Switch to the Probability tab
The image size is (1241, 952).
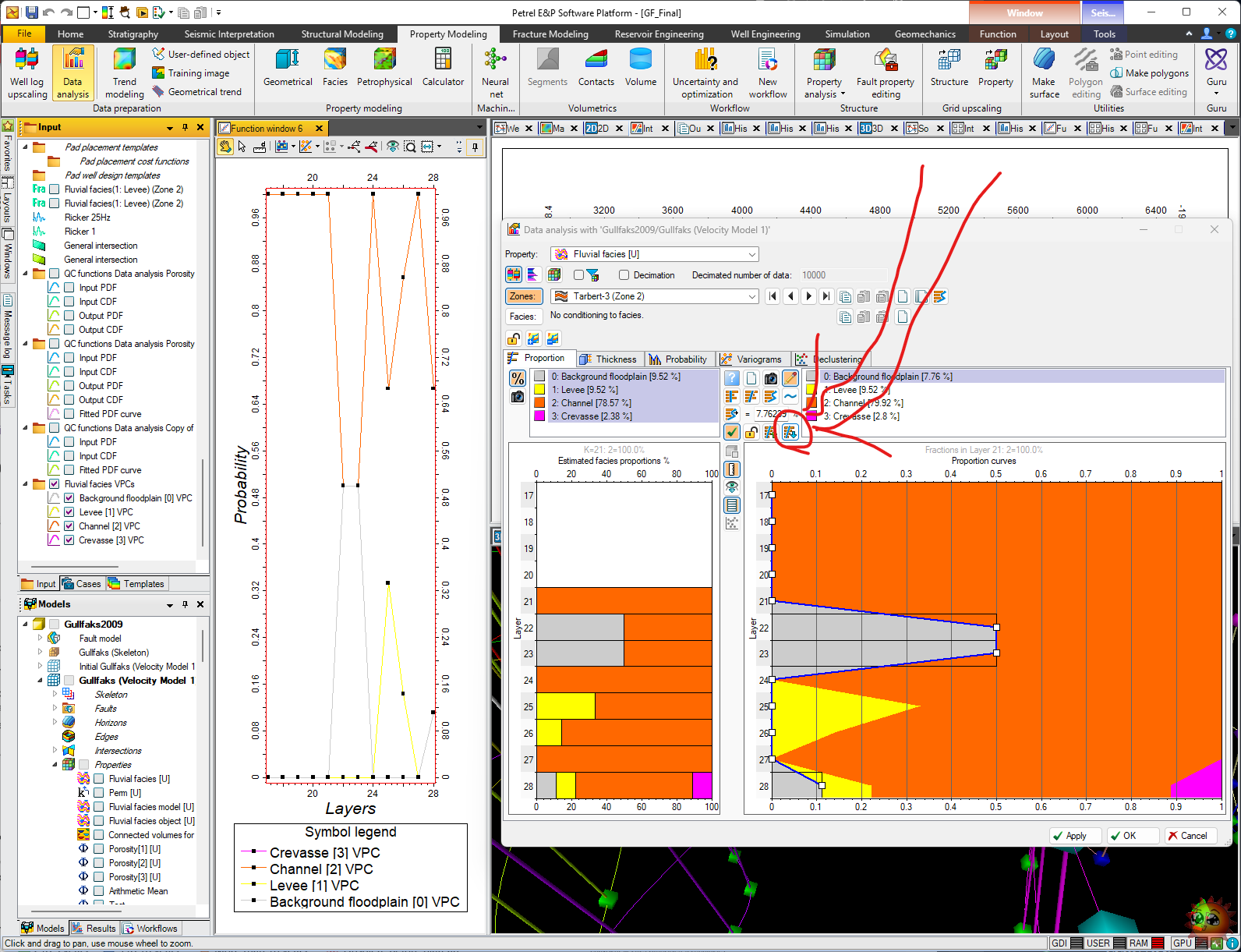(x=678, y=359)
